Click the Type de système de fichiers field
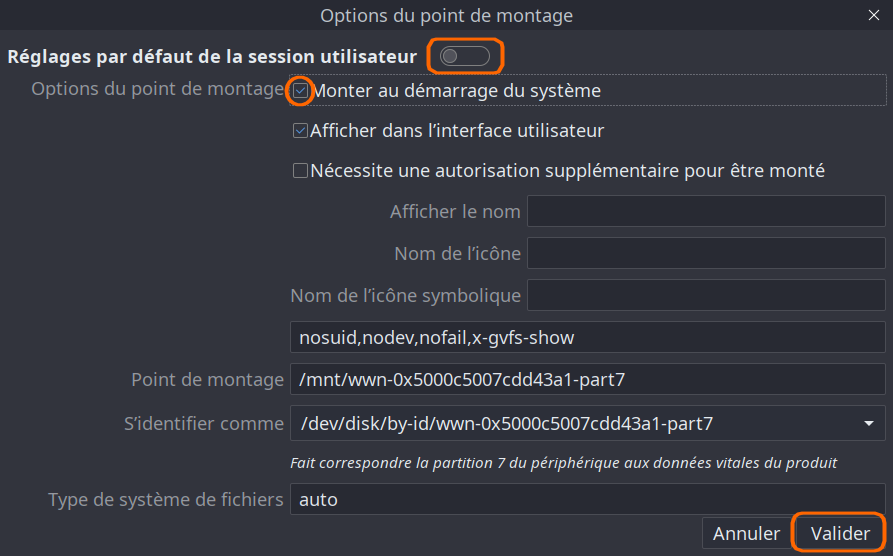The height and width of the screenshot is (556, 893). click(x=587, y=499)
